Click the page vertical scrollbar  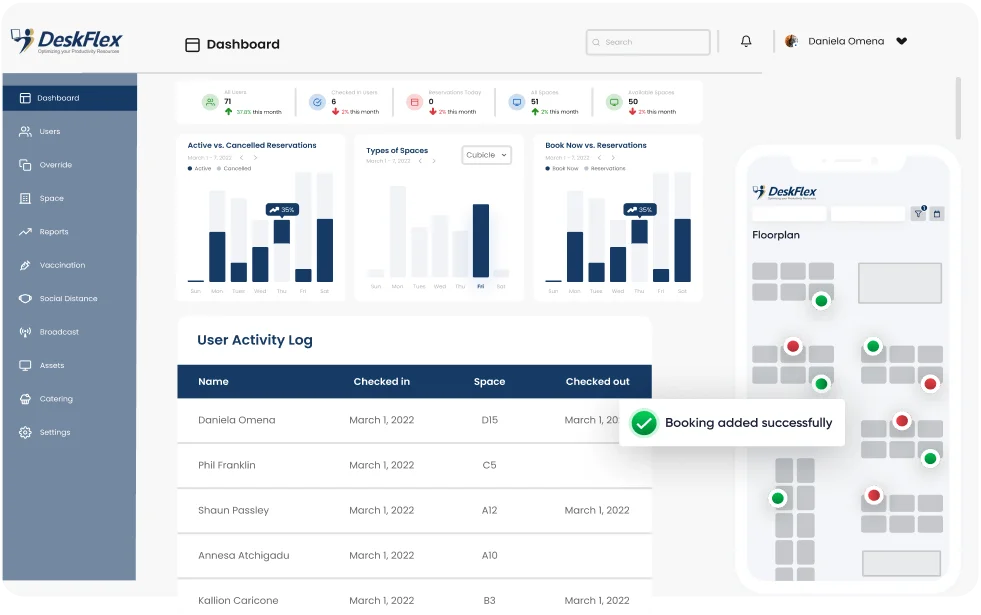(x=958, y=108)
